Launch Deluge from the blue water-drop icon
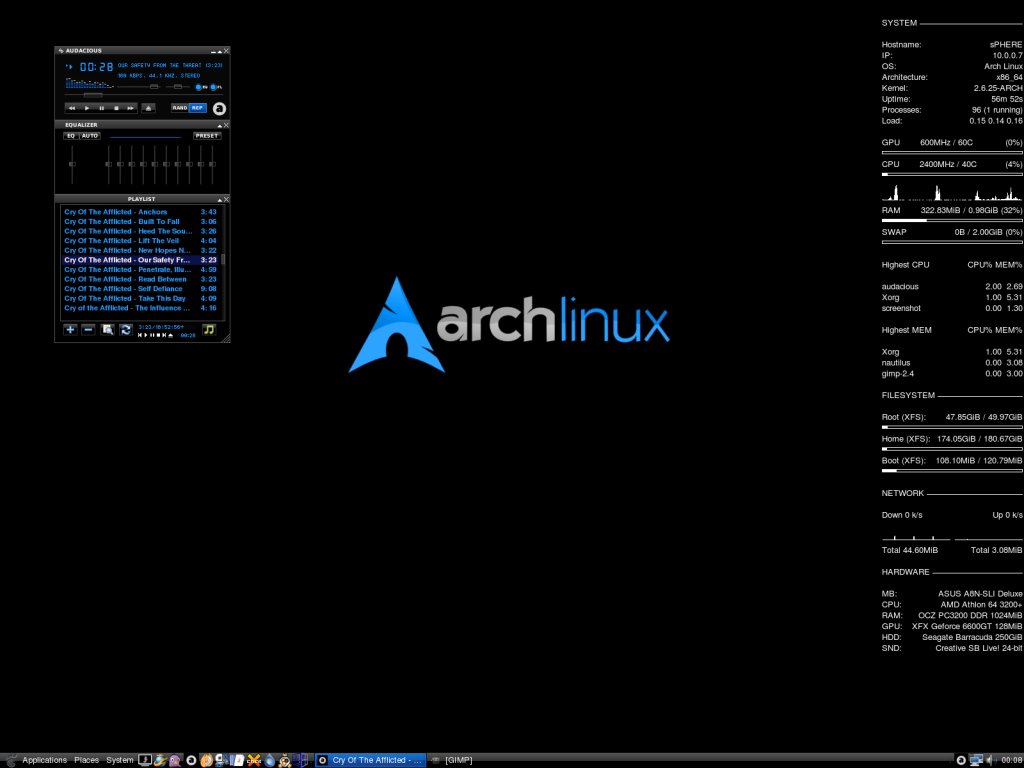The height and width of the screenshot is (768, 1024). (x=270, y=760)
